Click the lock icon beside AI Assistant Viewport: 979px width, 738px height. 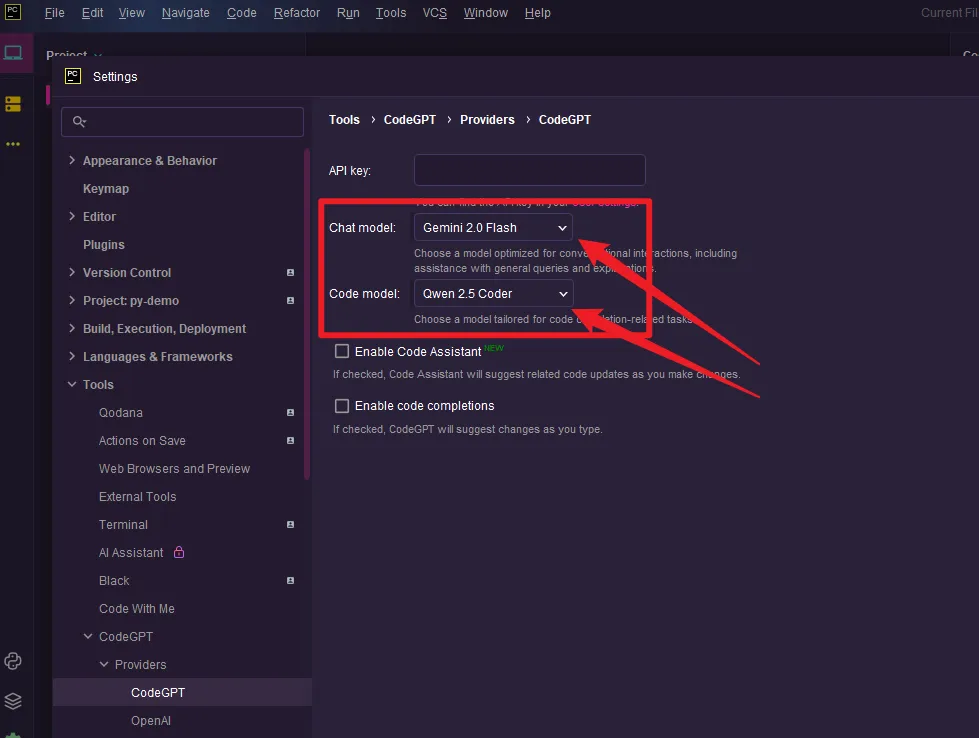click(x=179, y=552)
